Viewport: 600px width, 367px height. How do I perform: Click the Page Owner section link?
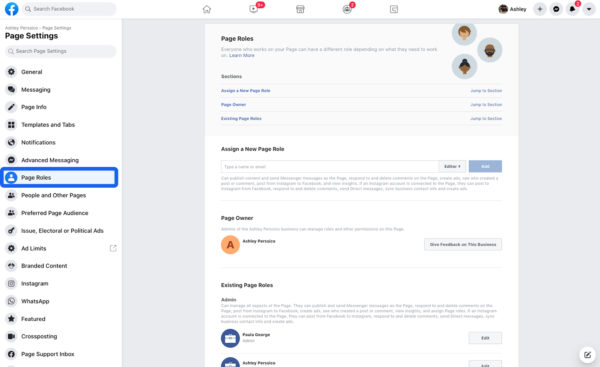click(x=233, y=104)
